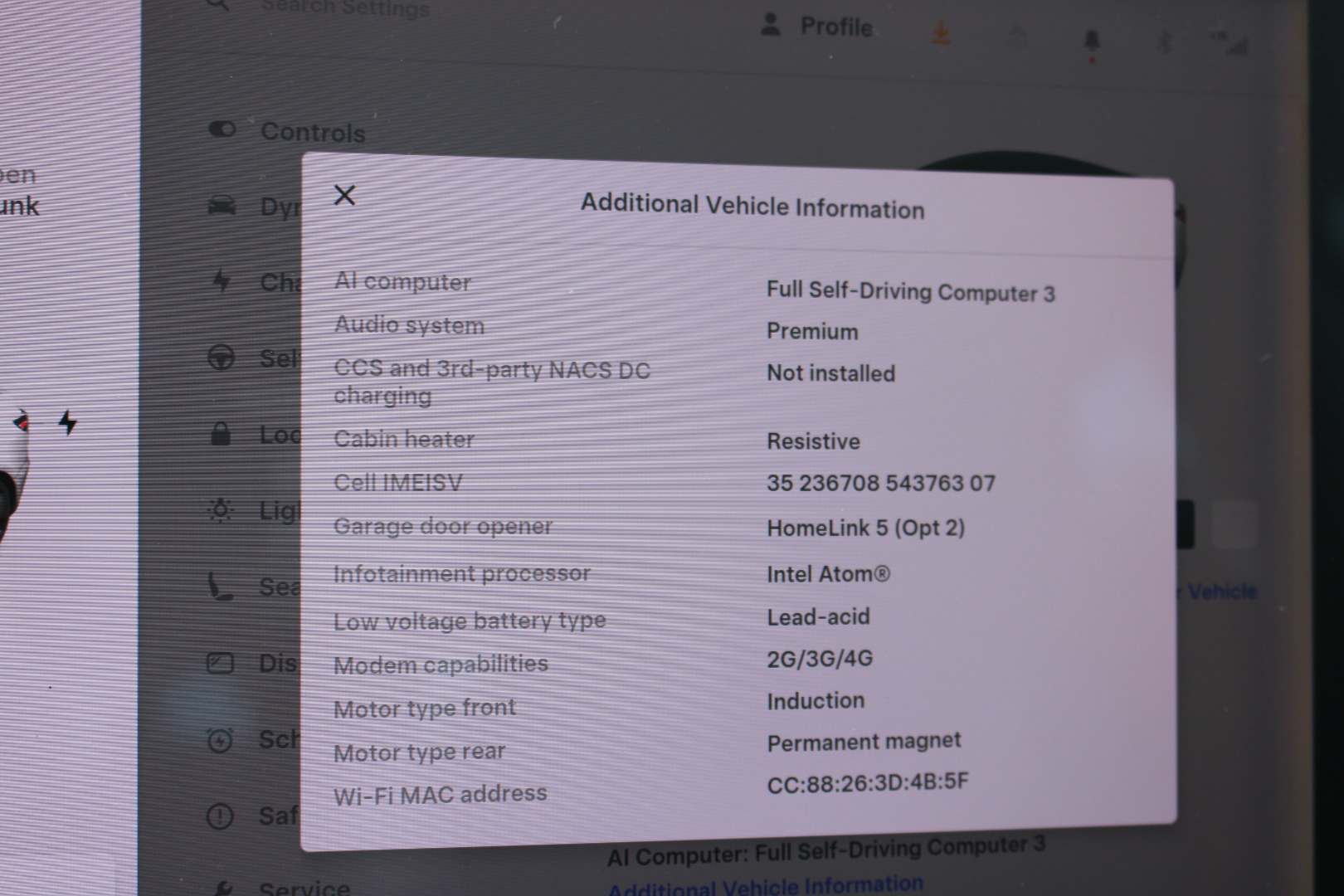Close the Additional Vehicle Information dialog

[344, 195]
